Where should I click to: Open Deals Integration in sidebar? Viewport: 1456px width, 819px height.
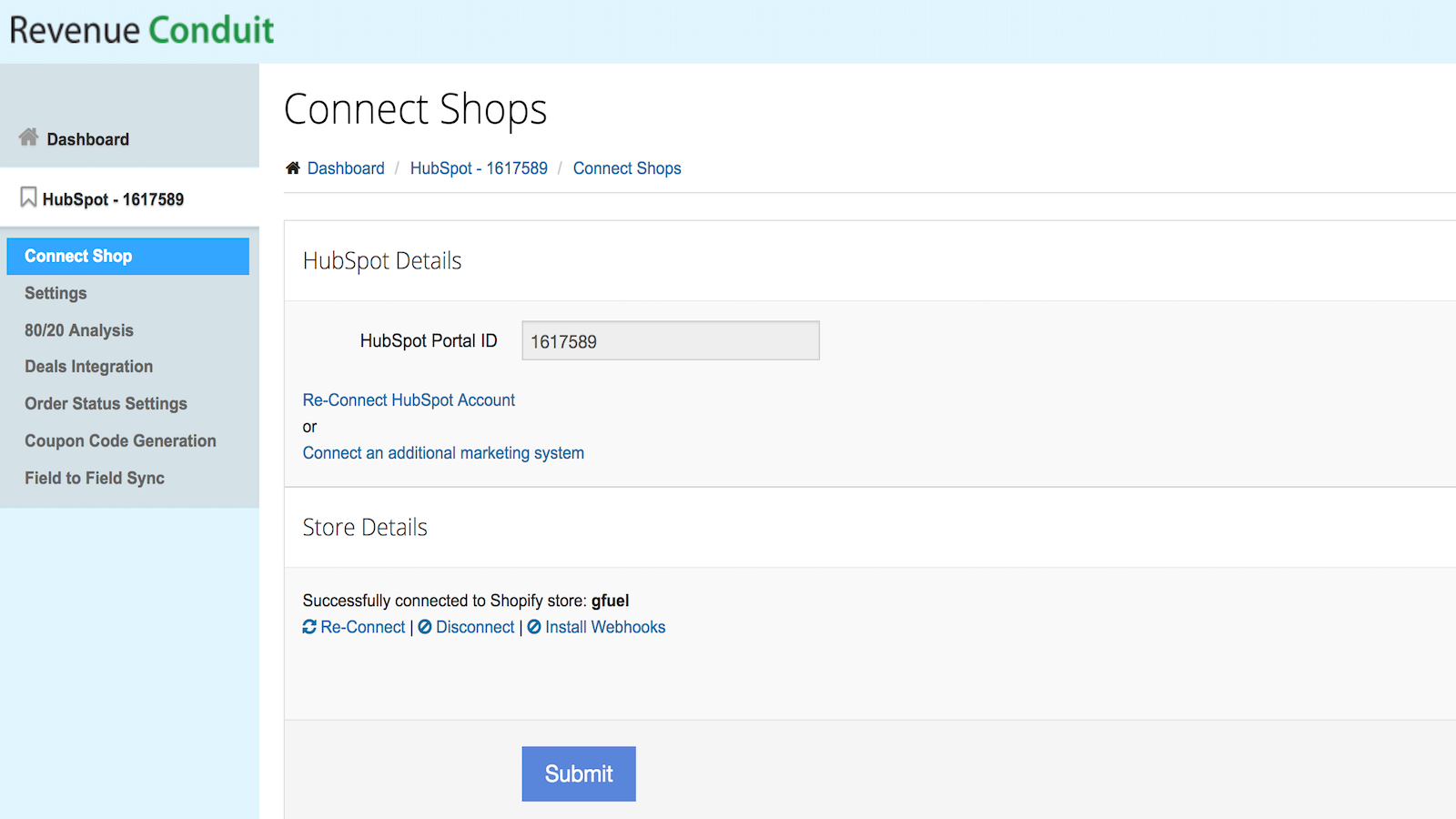click(88, 367)
